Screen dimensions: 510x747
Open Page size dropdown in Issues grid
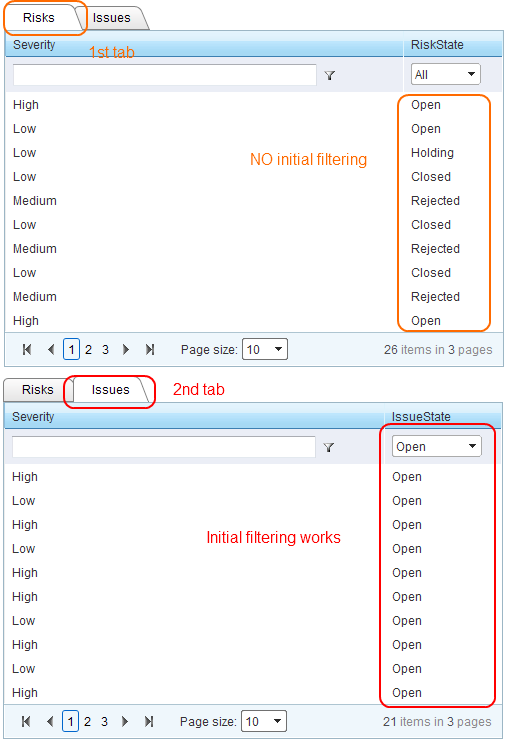click(264, 721)
